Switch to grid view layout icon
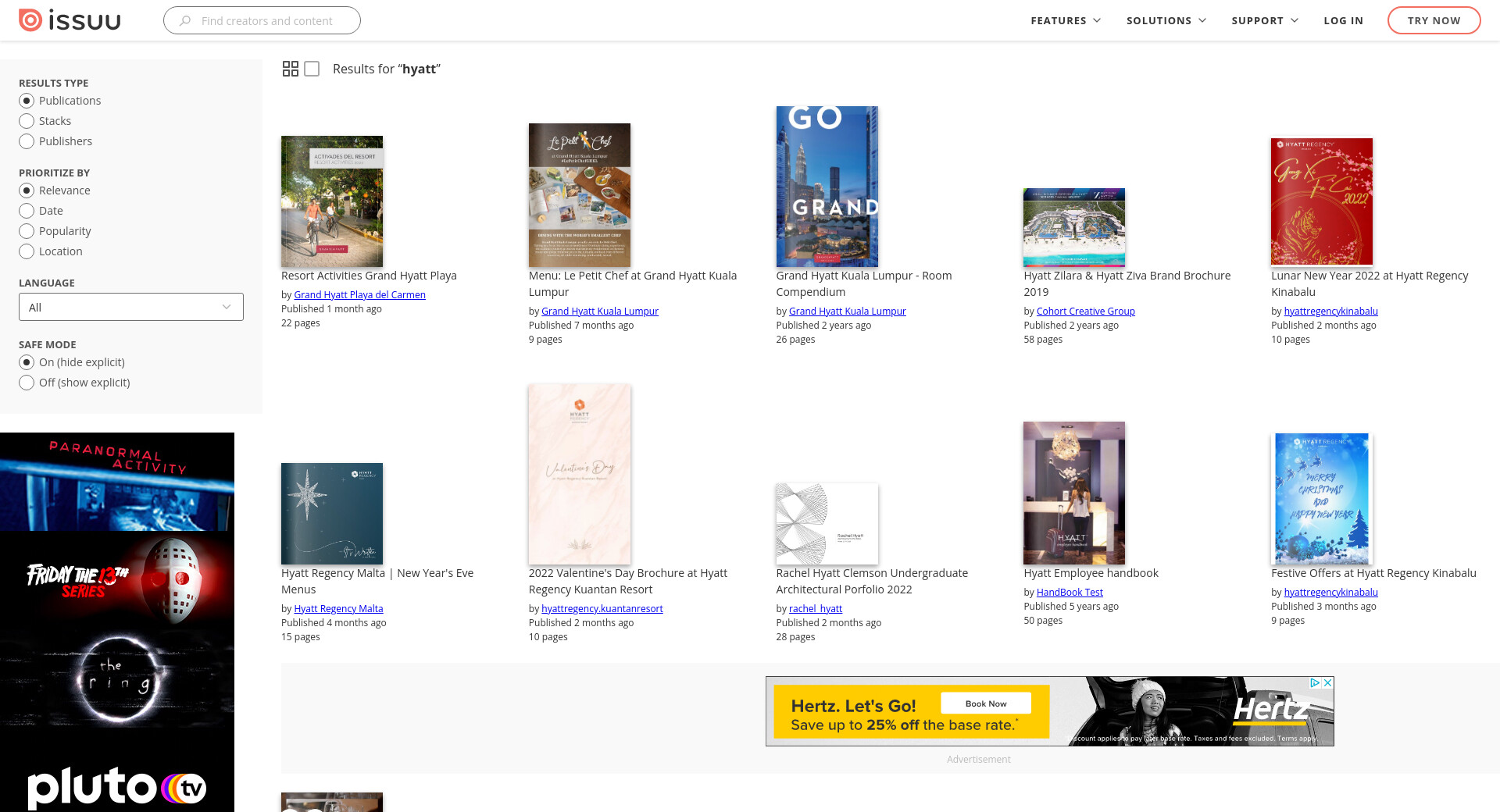 click(290, 69)
